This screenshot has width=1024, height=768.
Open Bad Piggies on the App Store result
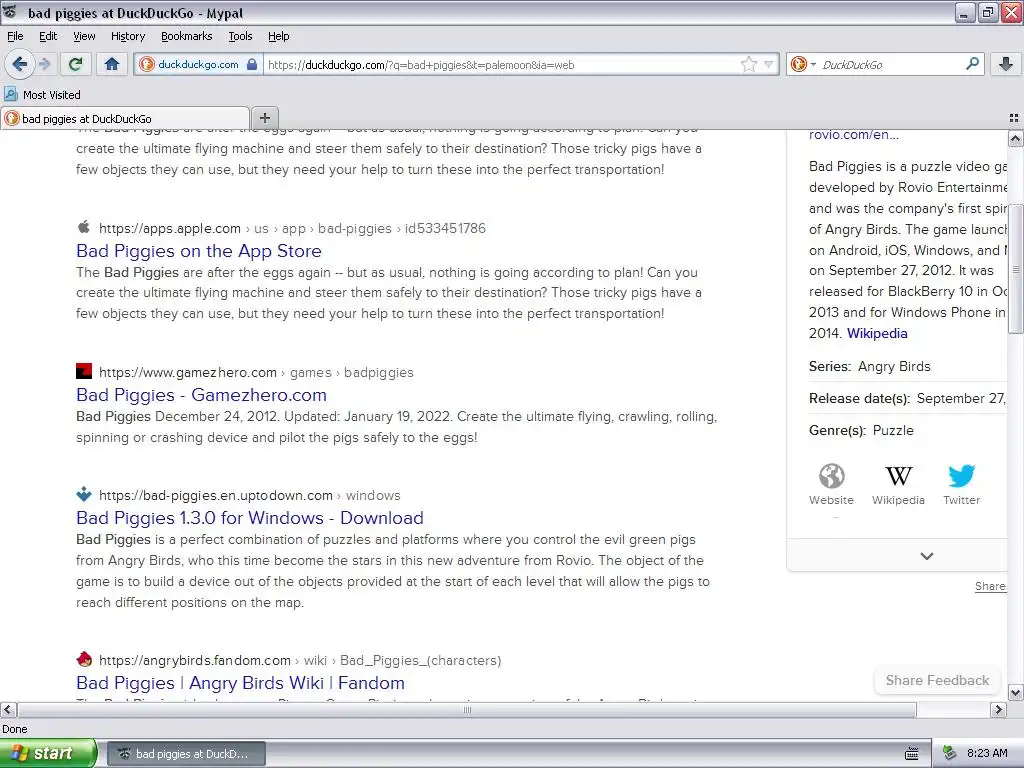click(x=199, y=251)
